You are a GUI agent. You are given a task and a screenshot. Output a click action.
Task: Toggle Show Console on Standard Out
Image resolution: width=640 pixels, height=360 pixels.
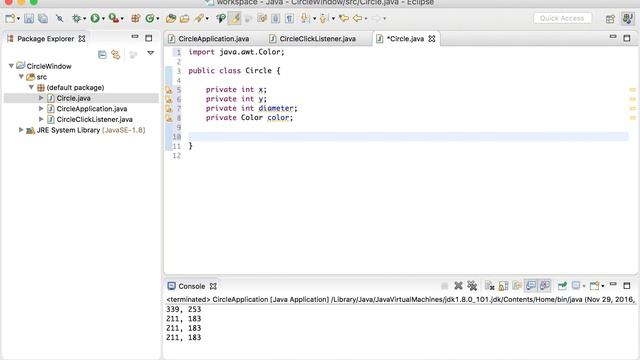point(531,286)
